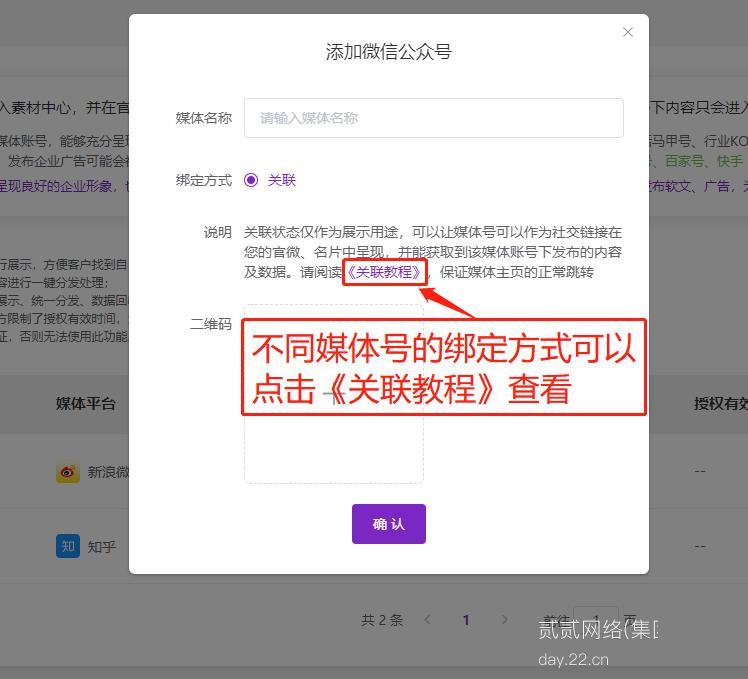
Task: Click the green 快手 link
Action: pos(729,161)
